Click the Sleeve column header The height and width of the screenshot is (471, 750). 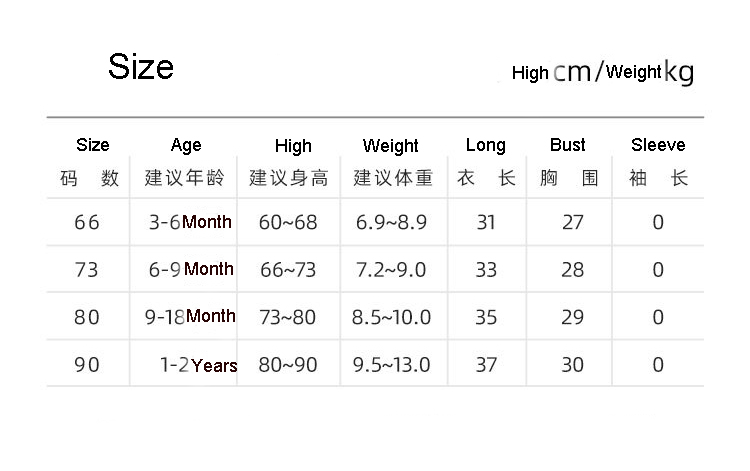pyautogui.click(x=658, y=146)
